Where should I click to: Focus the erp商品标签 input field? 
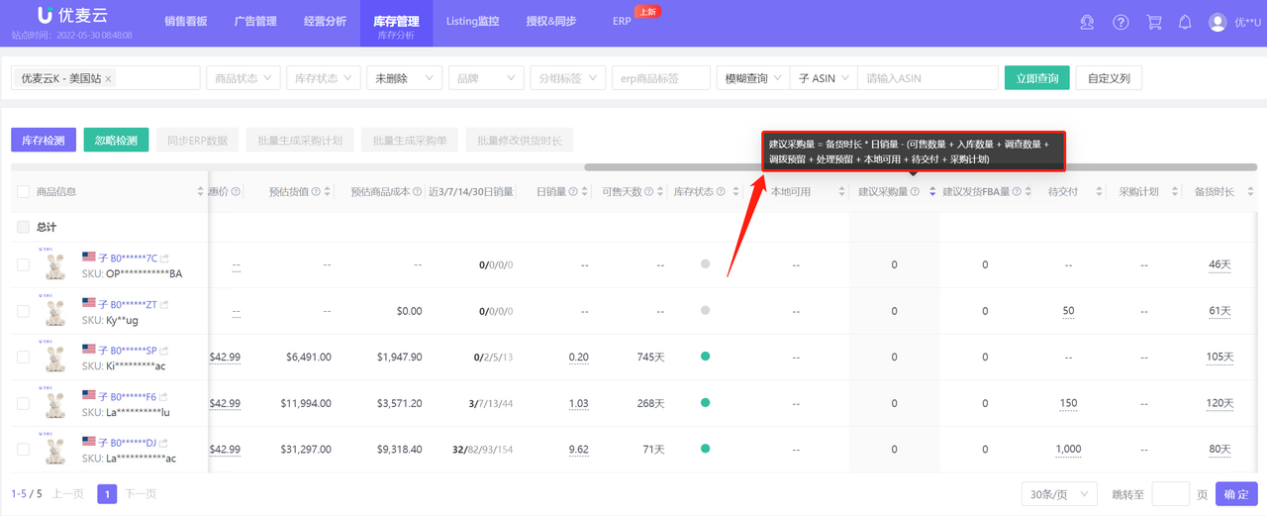pos(660,78)
